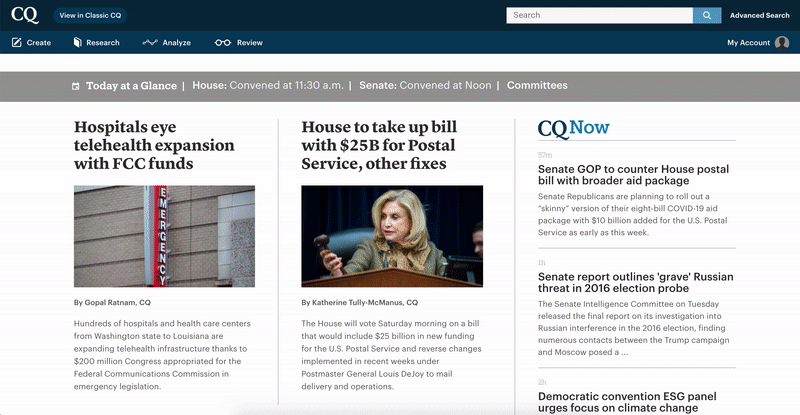The image size is (800, 415).
Task: Click the Analyze line-graph icon
Action: click(x=149, y=42)
